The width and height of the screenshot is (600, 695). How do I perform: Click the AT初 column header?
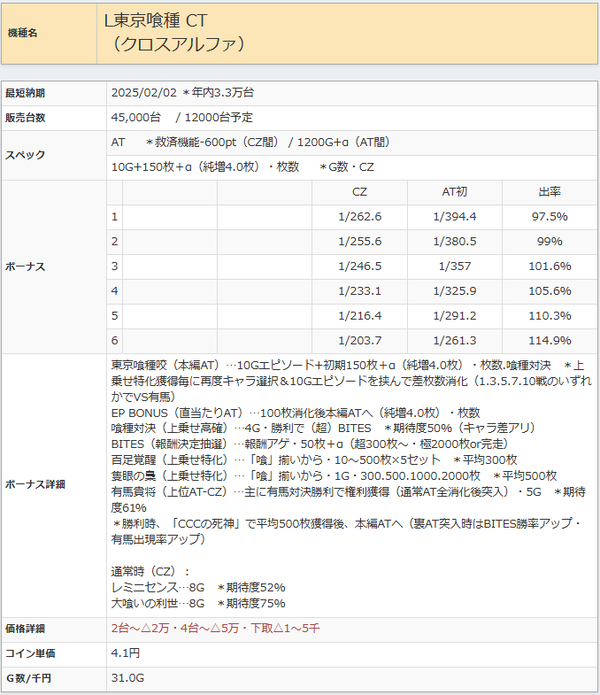[x=455, y=192]
